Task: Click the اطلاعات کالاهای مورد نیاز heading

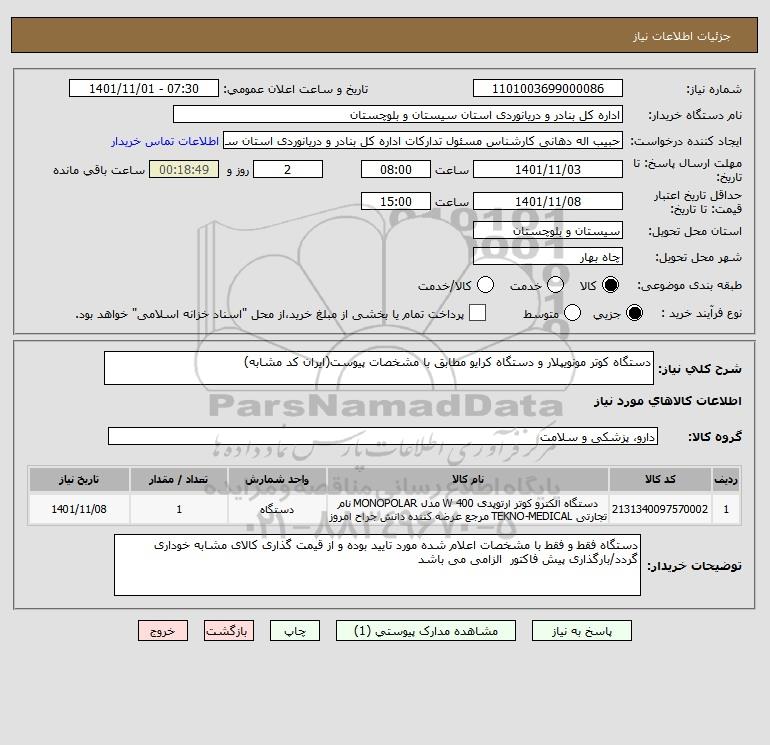Action: point(667,401)
